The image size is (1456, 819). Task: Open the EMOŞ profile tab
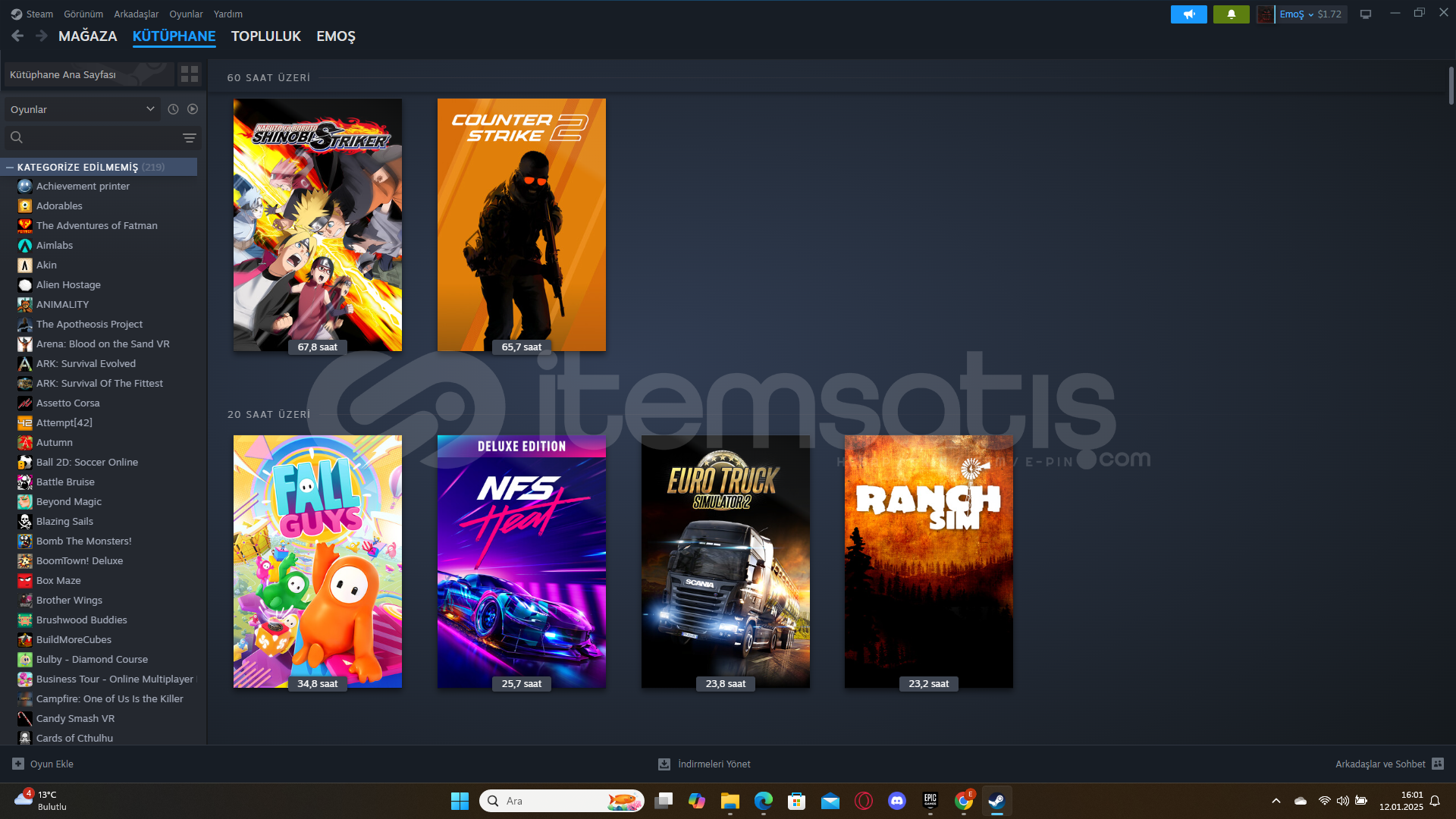336,36
